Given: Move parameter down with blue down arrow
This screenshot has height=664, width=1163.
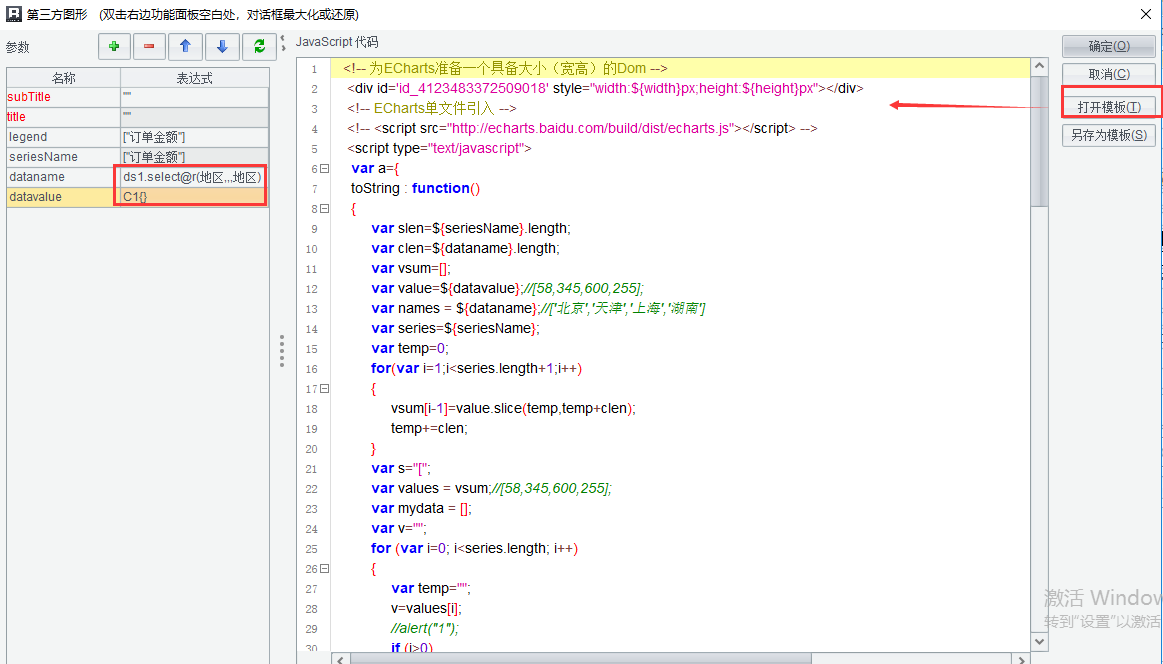Looking at the screenshot, I should 222,46.
